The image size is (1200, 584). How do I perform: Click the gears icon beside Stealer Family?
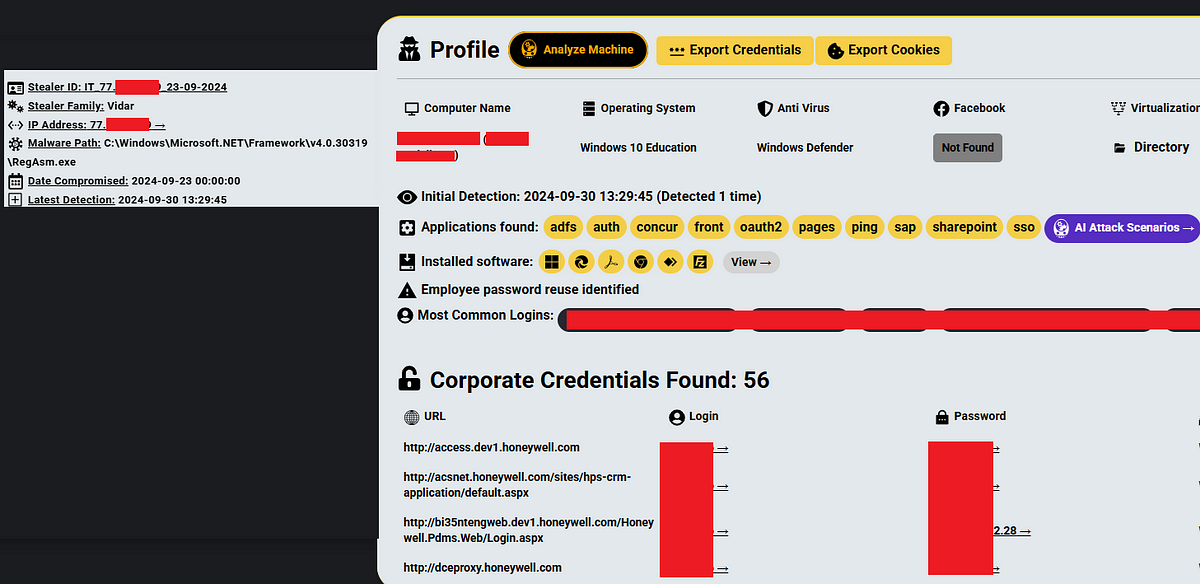coord(15,106)
